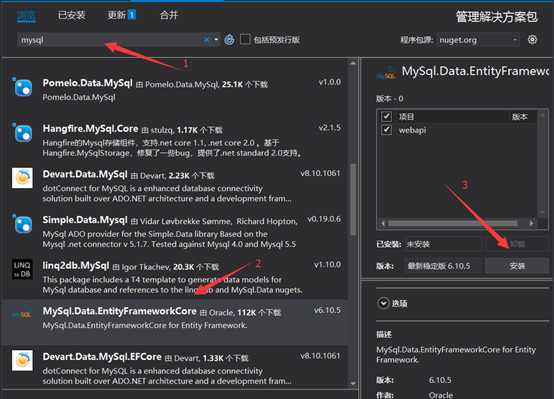Click the v1.10.0 version label
This screenshot has width=554, height=399.
coord(327,265)
